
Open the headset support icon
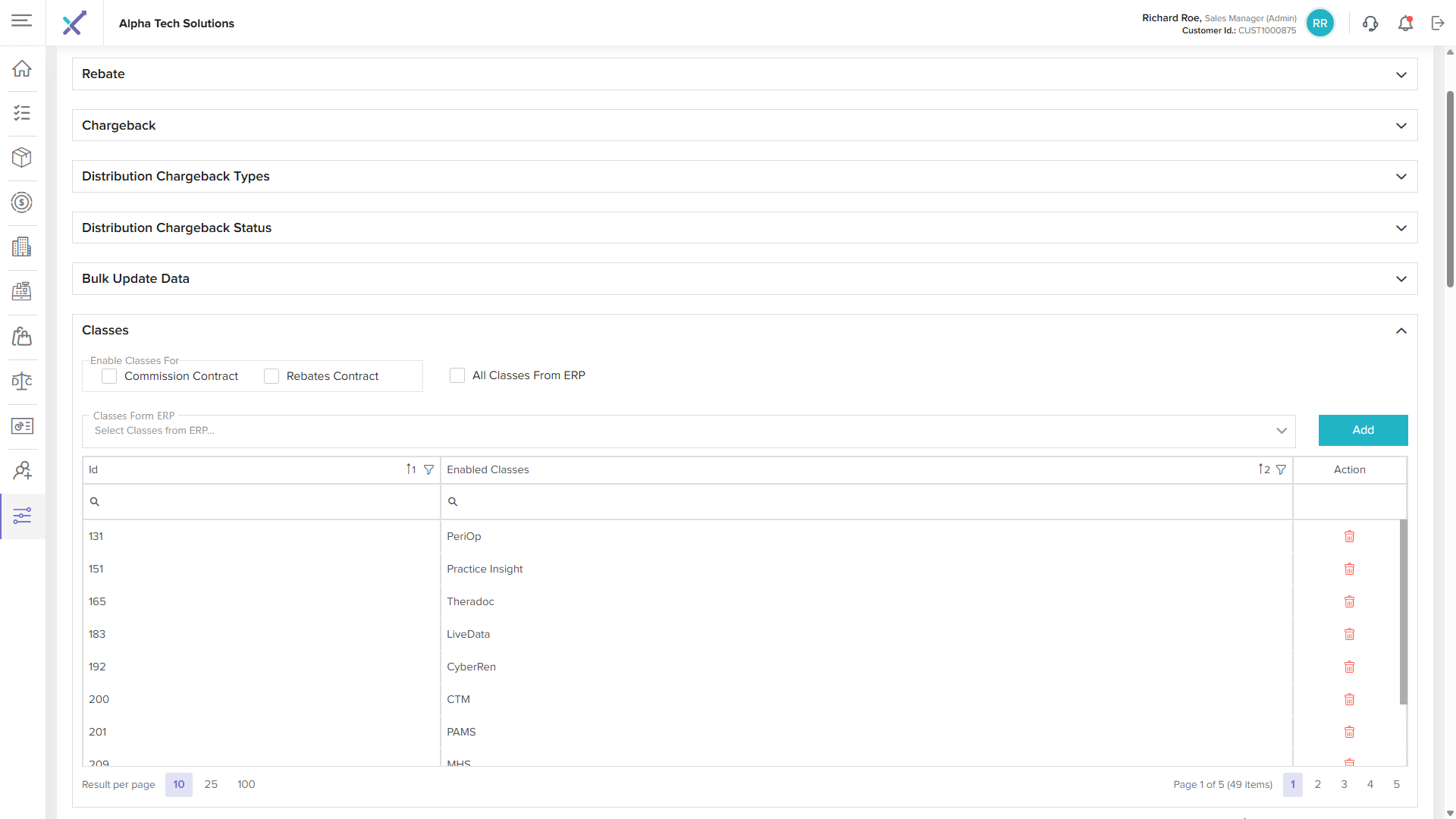pyautogui.click(x=1370, y=24)
